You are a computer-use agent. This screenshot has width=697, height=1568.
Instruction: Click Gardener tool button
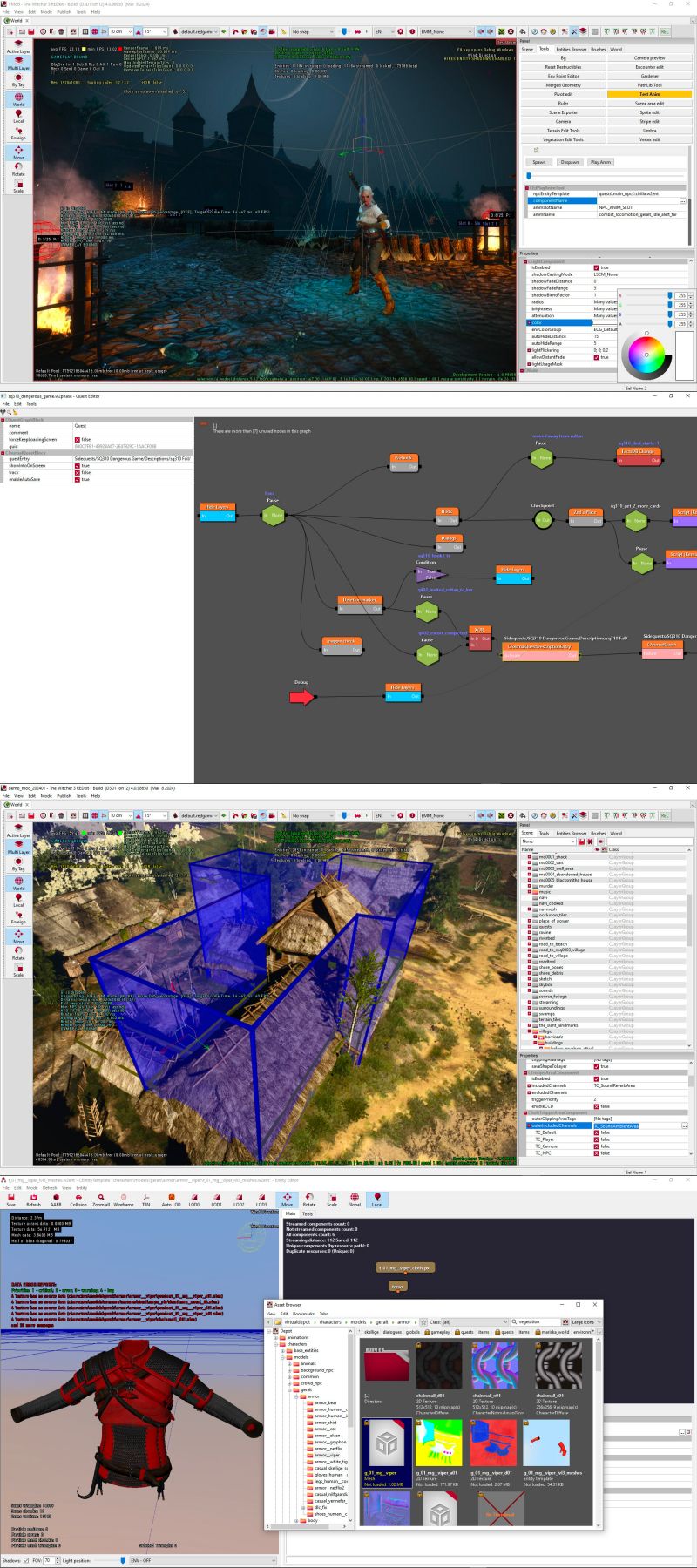pos(649,76)
